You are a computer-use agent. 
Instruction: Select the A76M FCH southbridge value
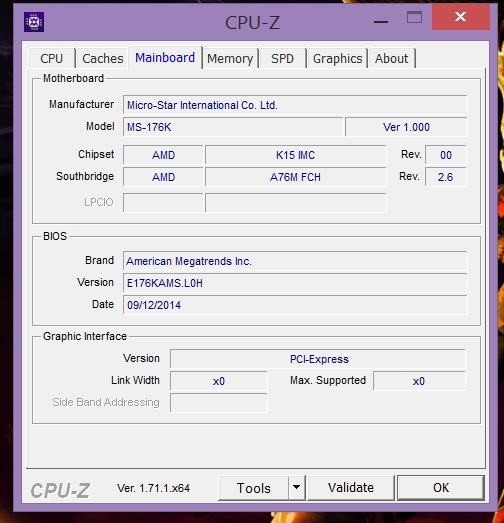tap(296, 177)
